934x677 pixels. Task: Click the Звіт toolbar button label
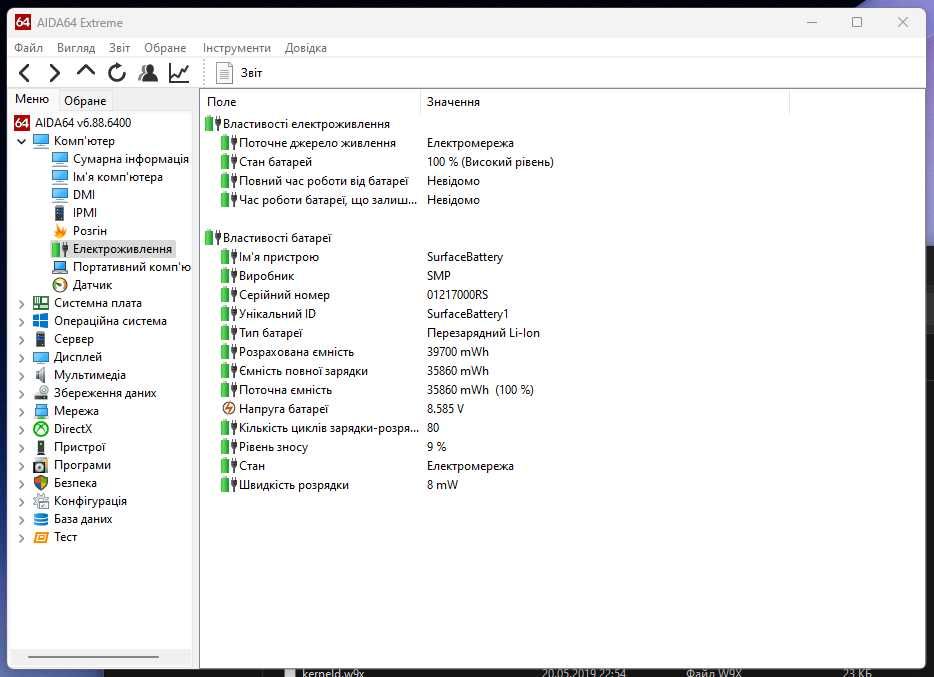[251, 73]
